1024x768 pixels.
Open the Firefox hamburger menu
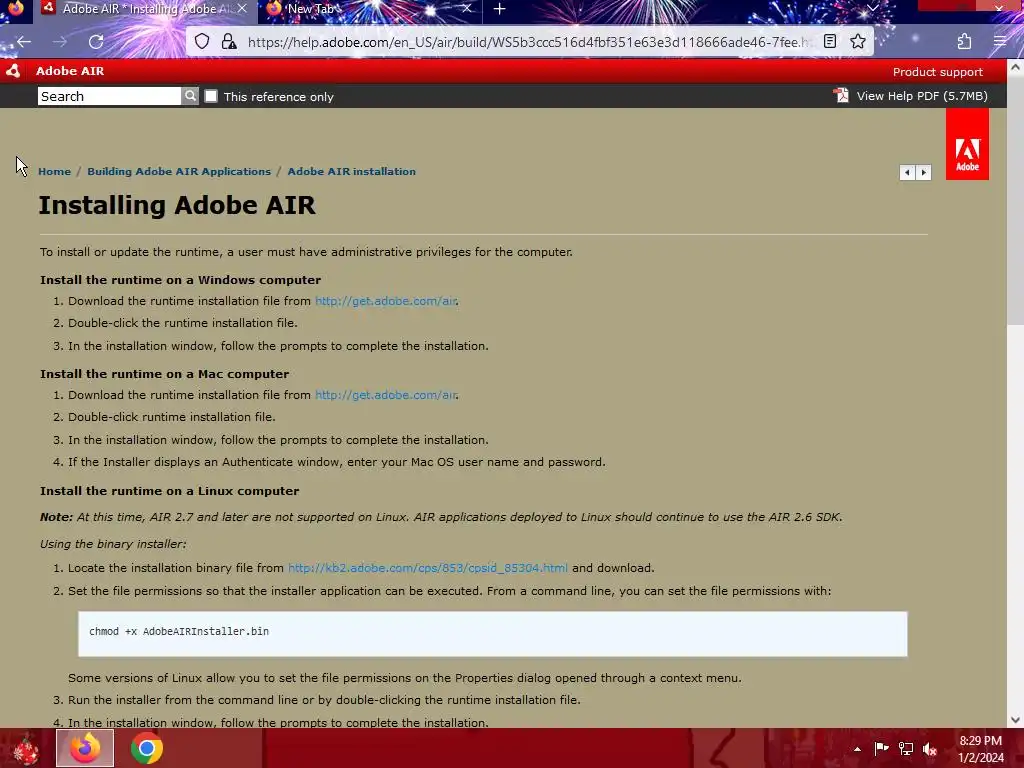pyautogui.click(x=1000, y=42)
